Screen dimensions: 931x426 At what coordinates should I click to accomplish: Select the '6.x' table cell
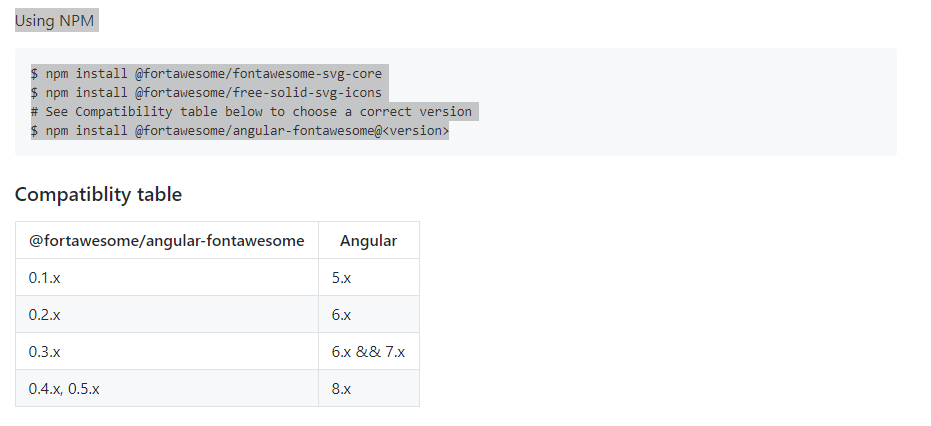tap(369, 314)
